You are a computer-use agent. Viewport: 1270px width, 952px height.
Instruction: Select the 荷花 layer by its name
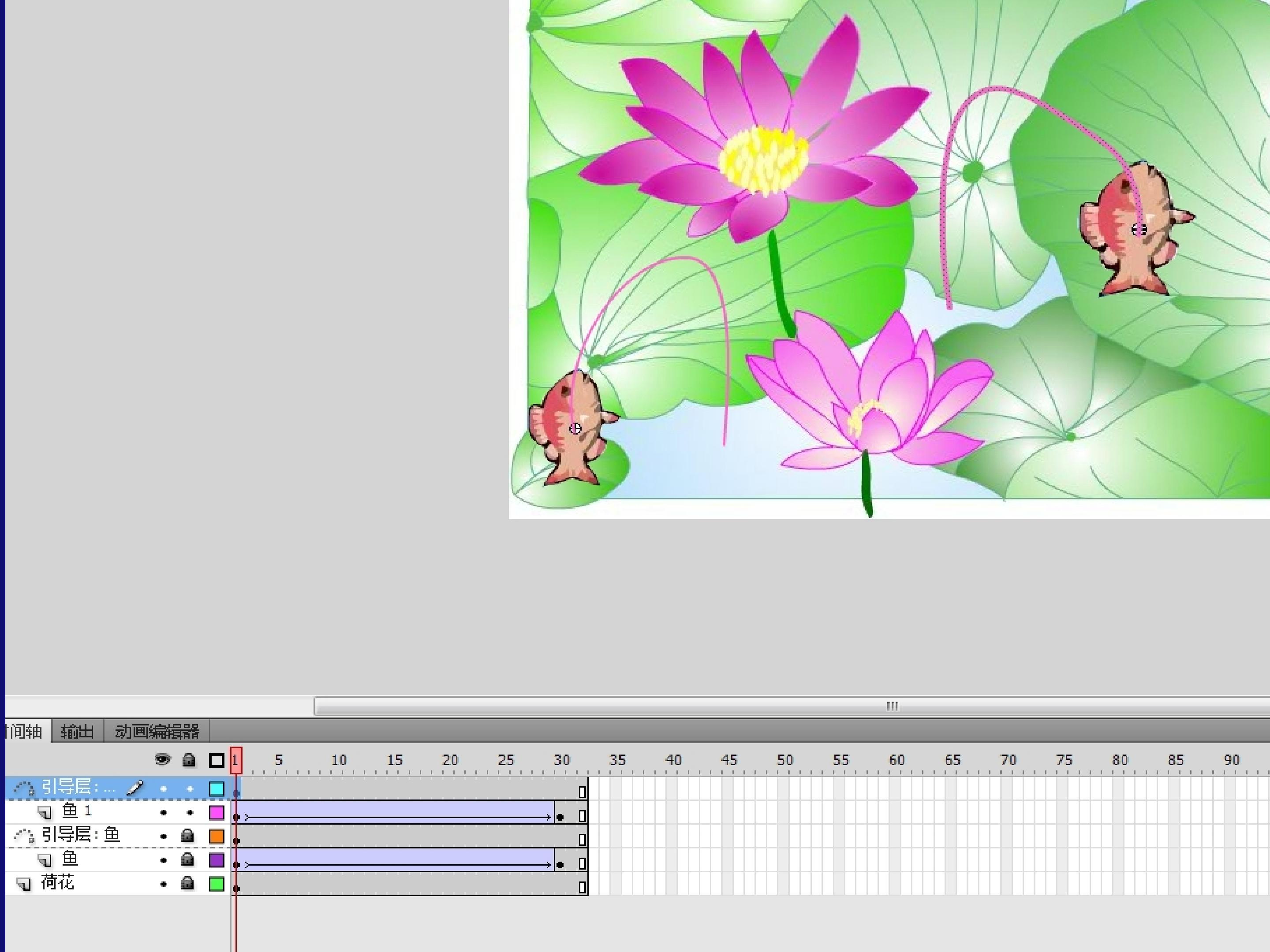pos(57,882)
